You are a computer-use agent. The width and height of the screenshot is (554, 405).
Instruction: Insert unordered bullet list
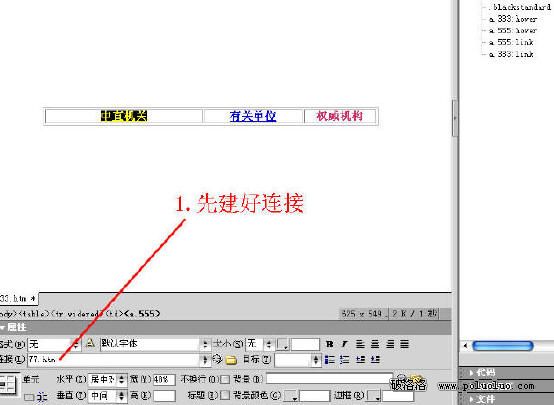pos(329,360)
